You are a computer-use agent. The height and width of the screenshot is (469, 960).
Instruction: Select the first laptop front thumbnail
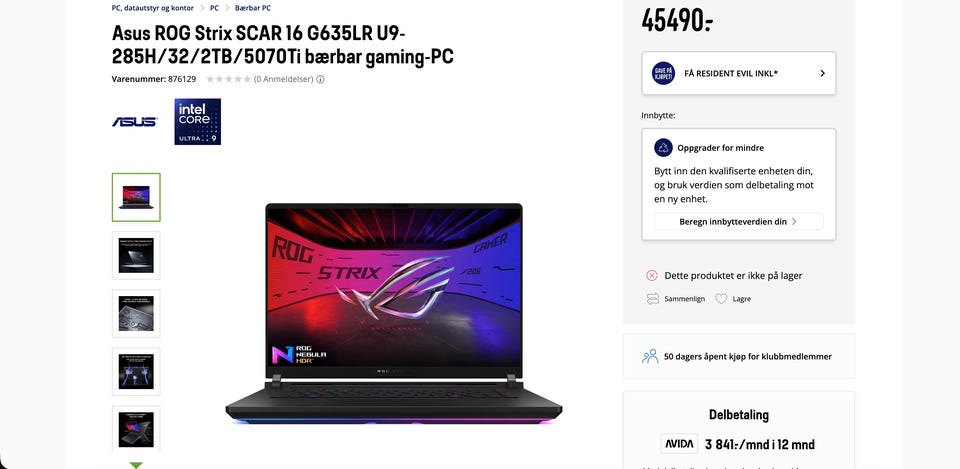tap(136, 197)
